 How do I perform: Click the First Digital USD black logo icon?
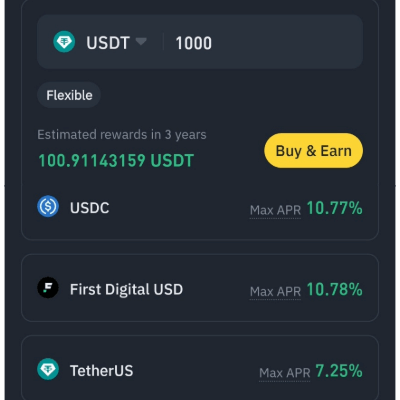point(48,287)
